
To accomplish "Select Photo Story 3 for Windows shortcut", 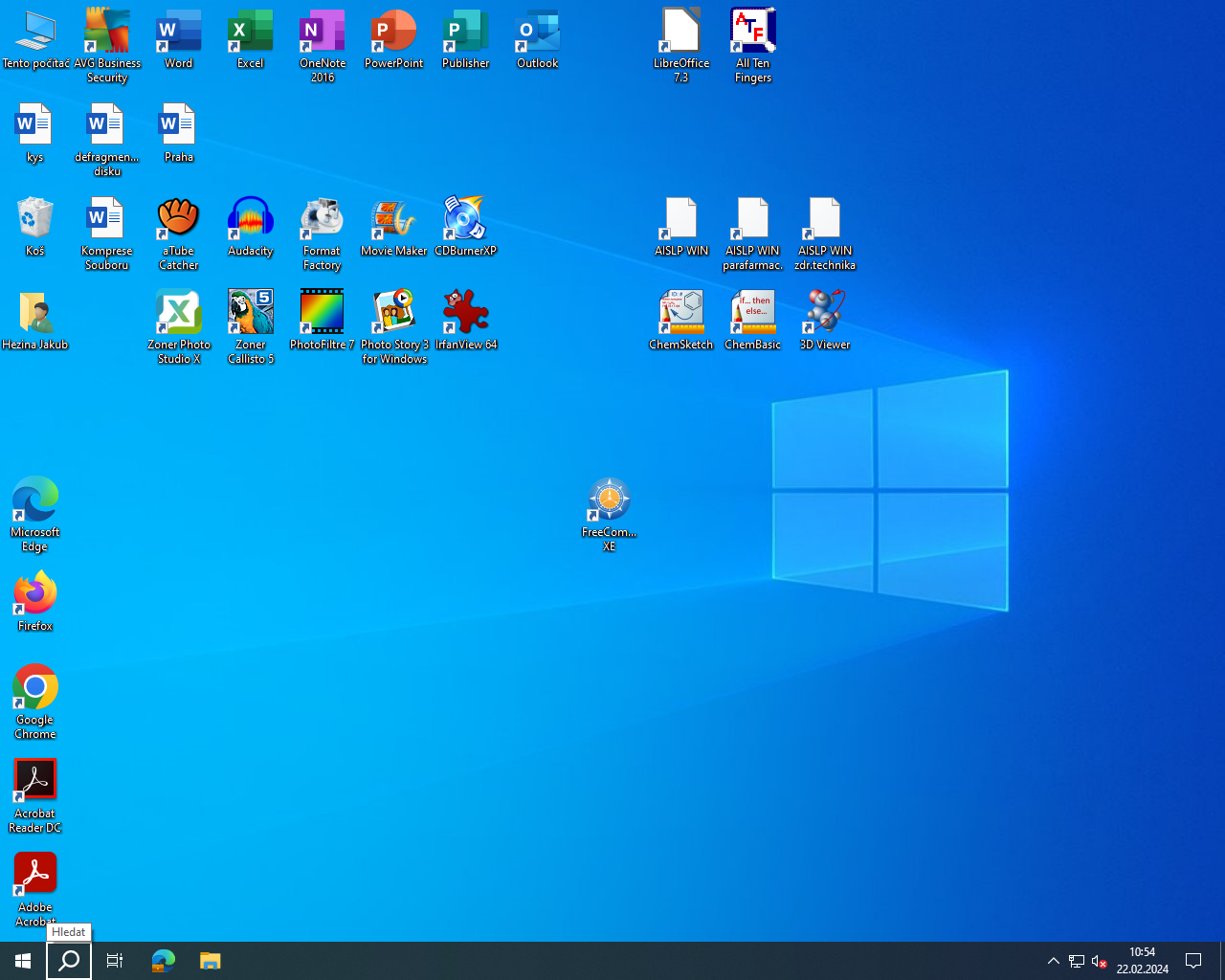I will point(394,327).
